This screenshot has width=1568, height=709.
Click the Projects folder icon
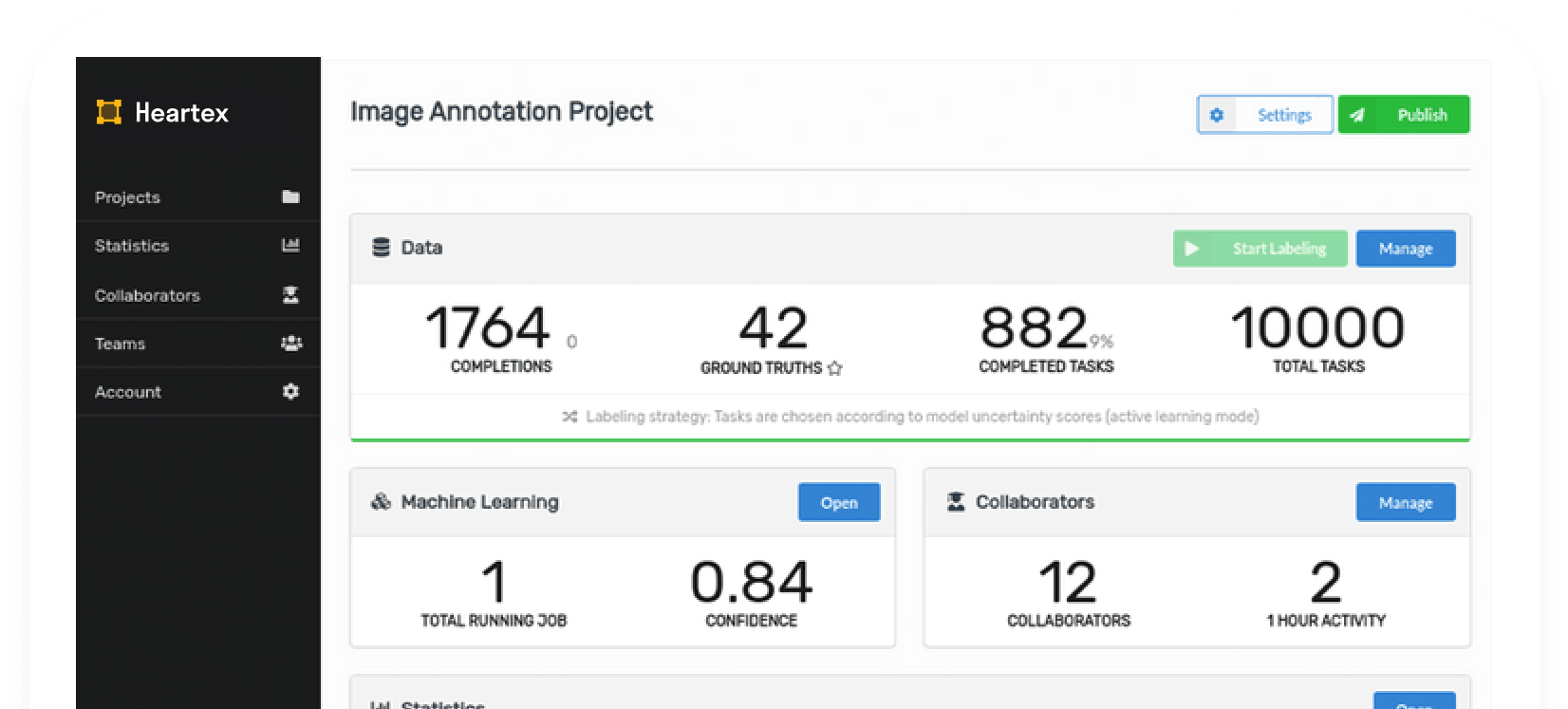point(290,197)
